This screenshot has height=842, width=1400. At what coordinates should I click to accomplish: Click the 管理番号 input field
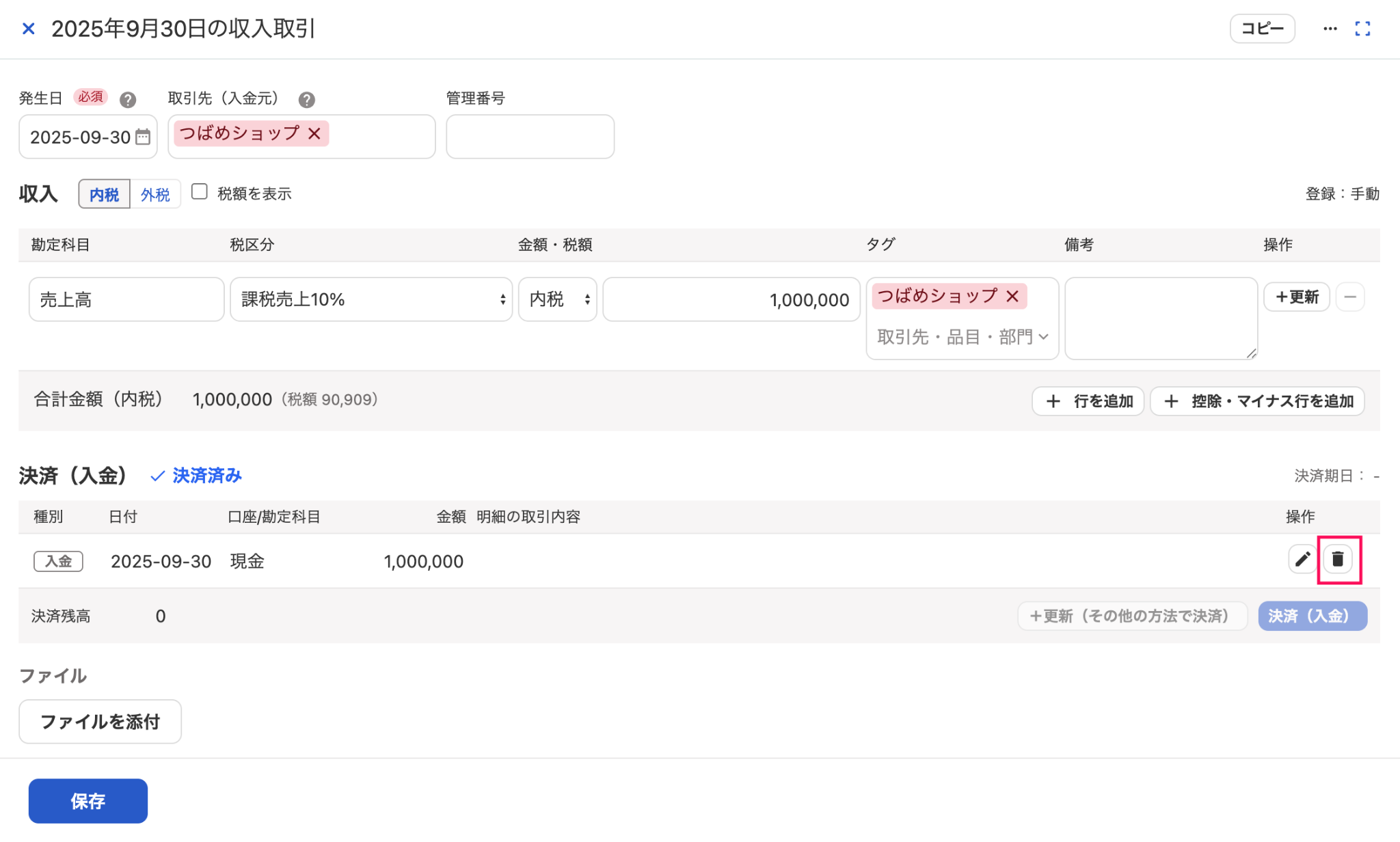[x=530, y=137]
